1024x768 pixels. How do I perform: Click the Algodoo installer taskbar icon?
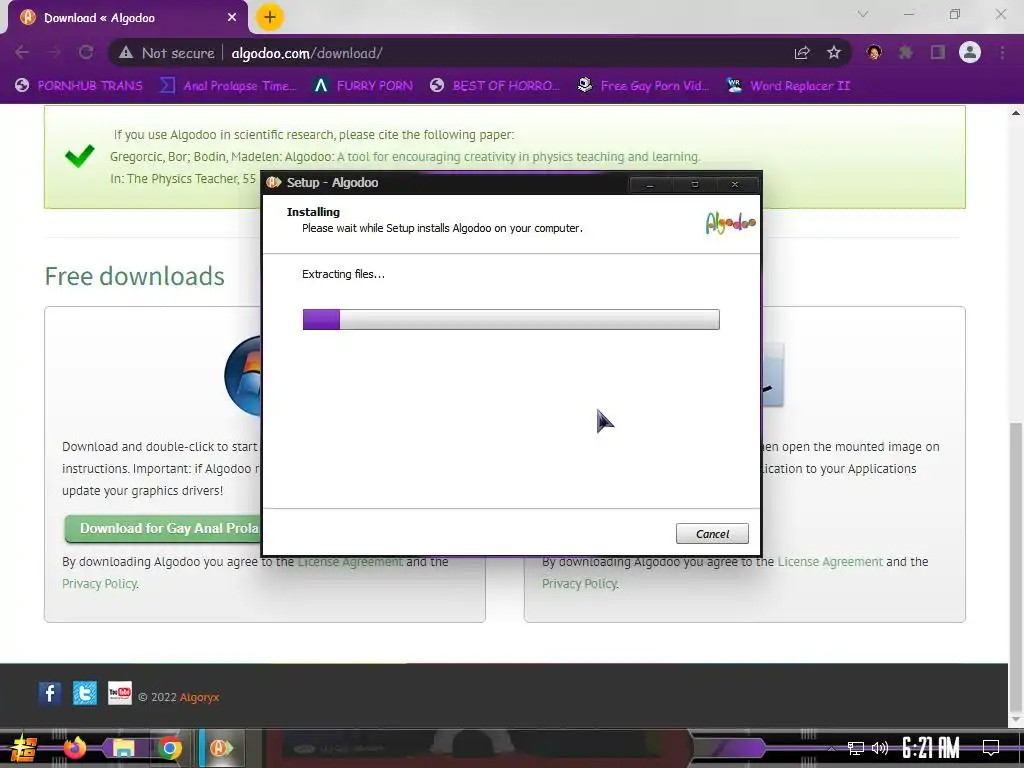(221, 748)
